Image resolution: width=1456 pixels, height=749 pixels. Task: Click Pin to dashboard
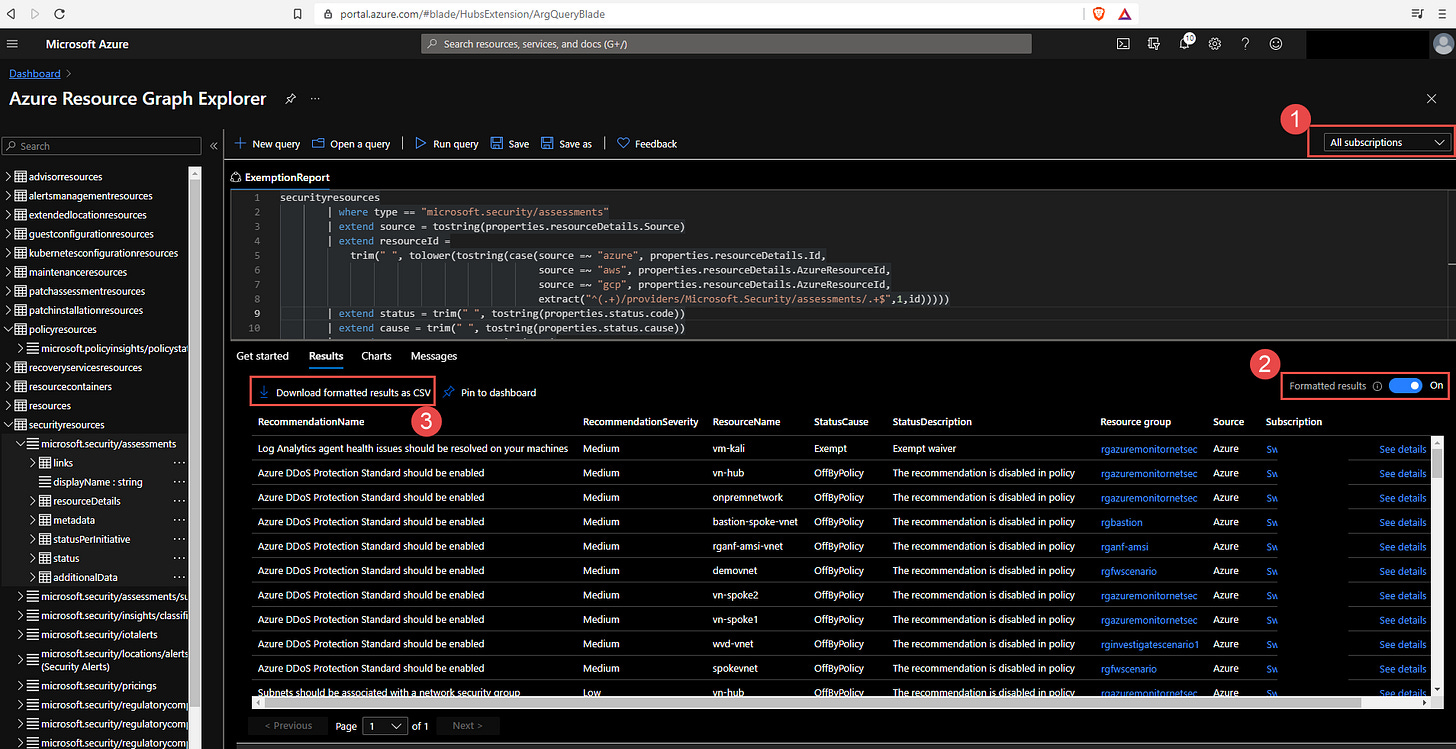tap(489, 392)
